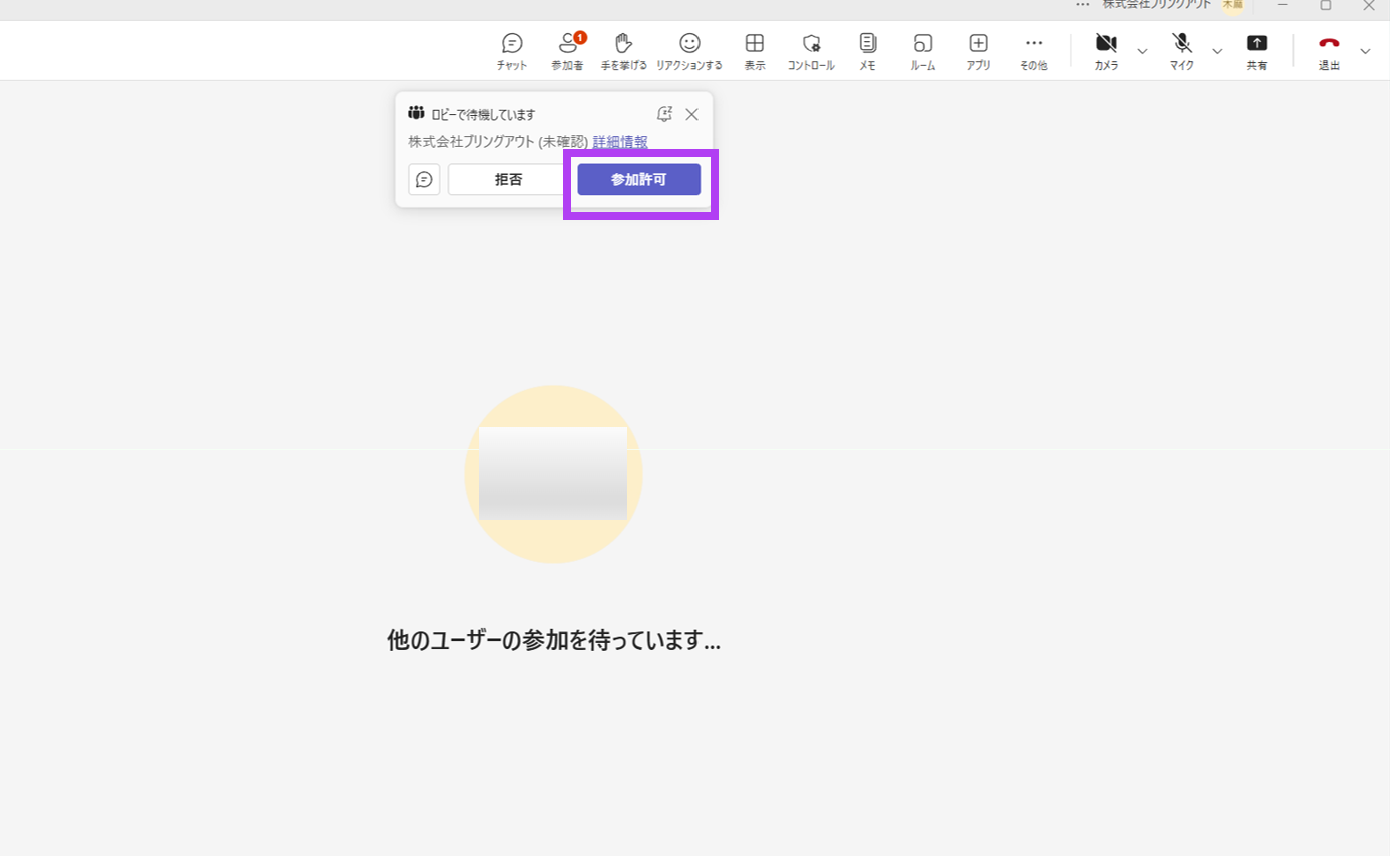
Task: Raise your hand (手を挙げる)
Action: click(623, 52)
